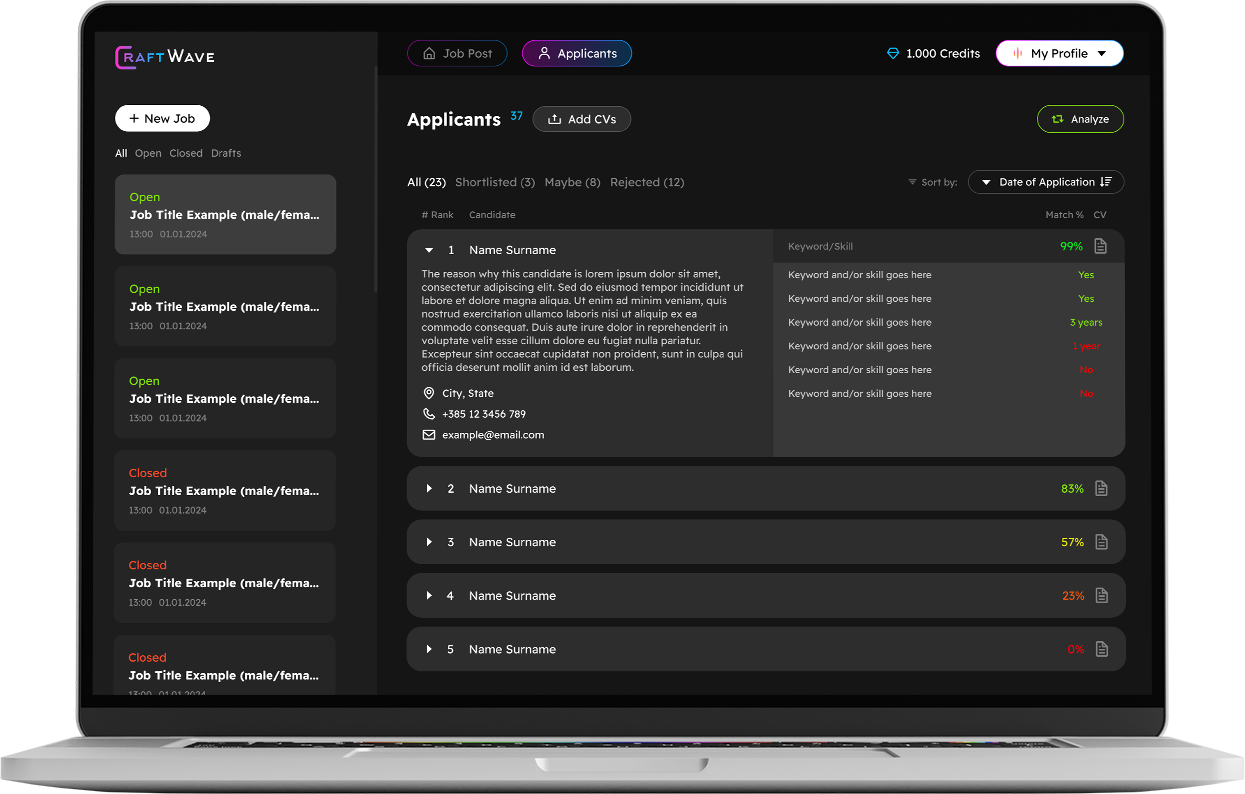Expand the rank 2 candidate row
Image resolution: width=1245 pixels, height=794 pixels.
[429, 489]
